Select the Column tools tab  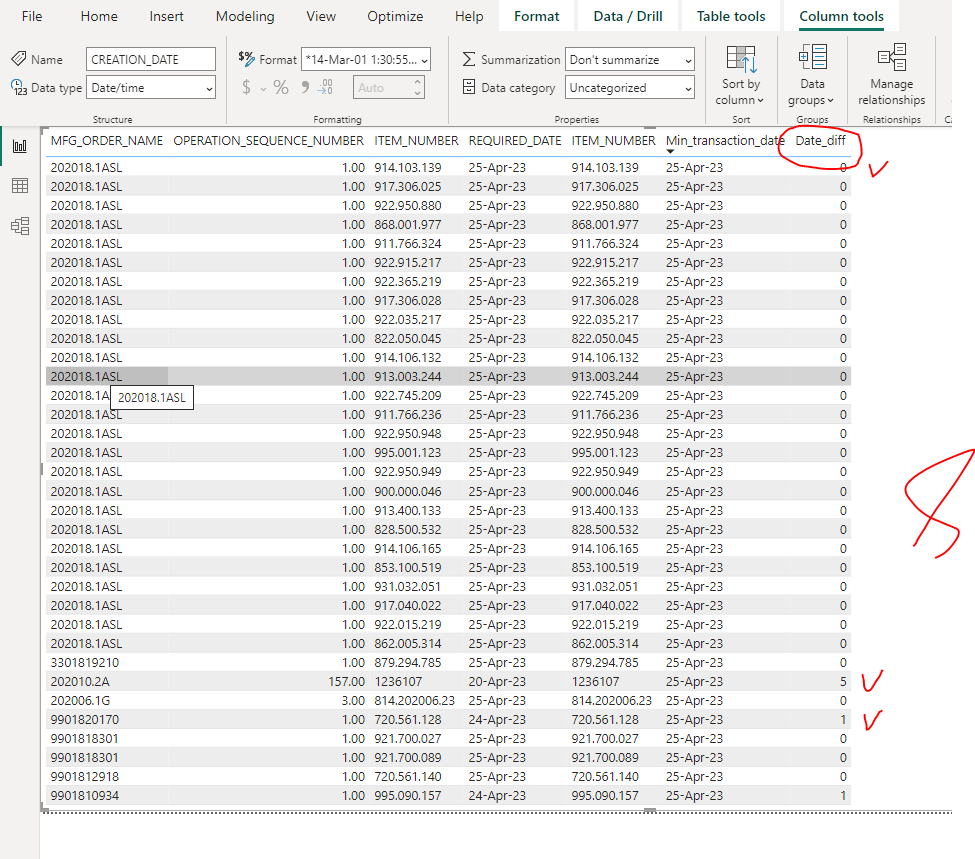click(x=841, y=16)
